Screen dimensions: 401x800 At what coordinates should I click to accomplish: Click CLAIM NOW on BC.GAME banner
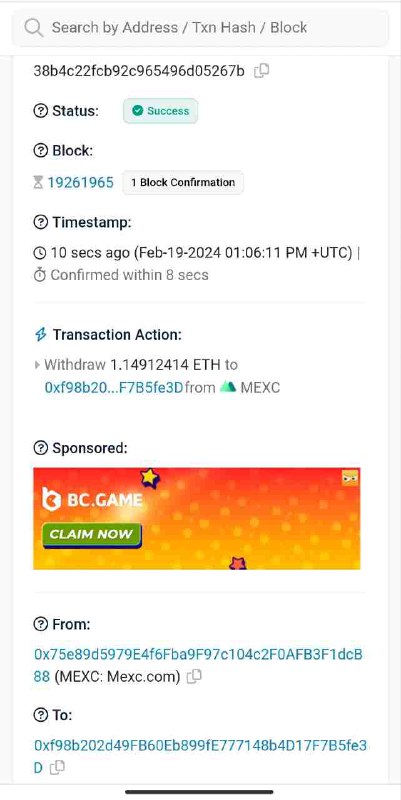click(92, 535)
